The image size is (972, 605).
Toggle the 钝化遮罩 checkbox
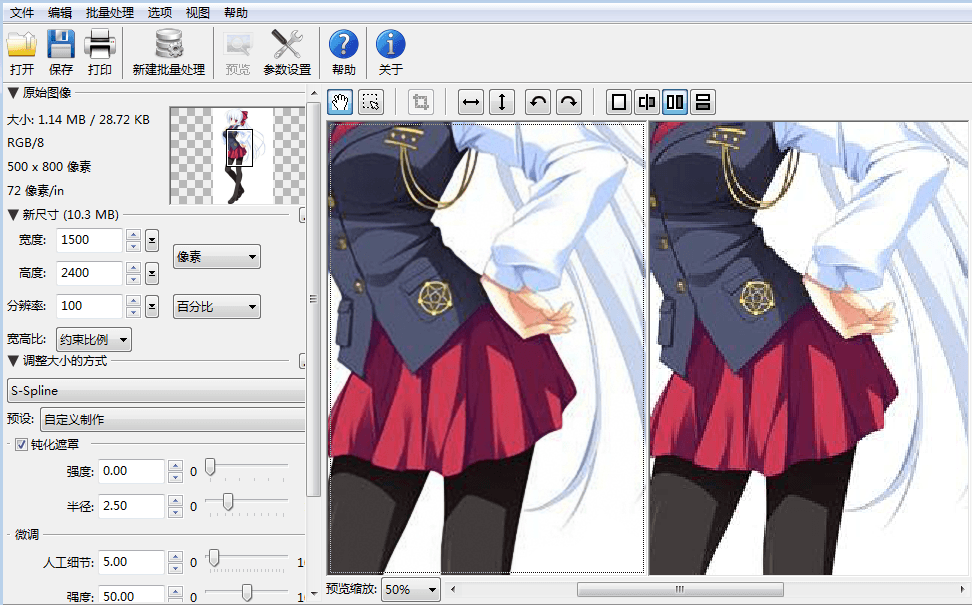click(21, 444)
